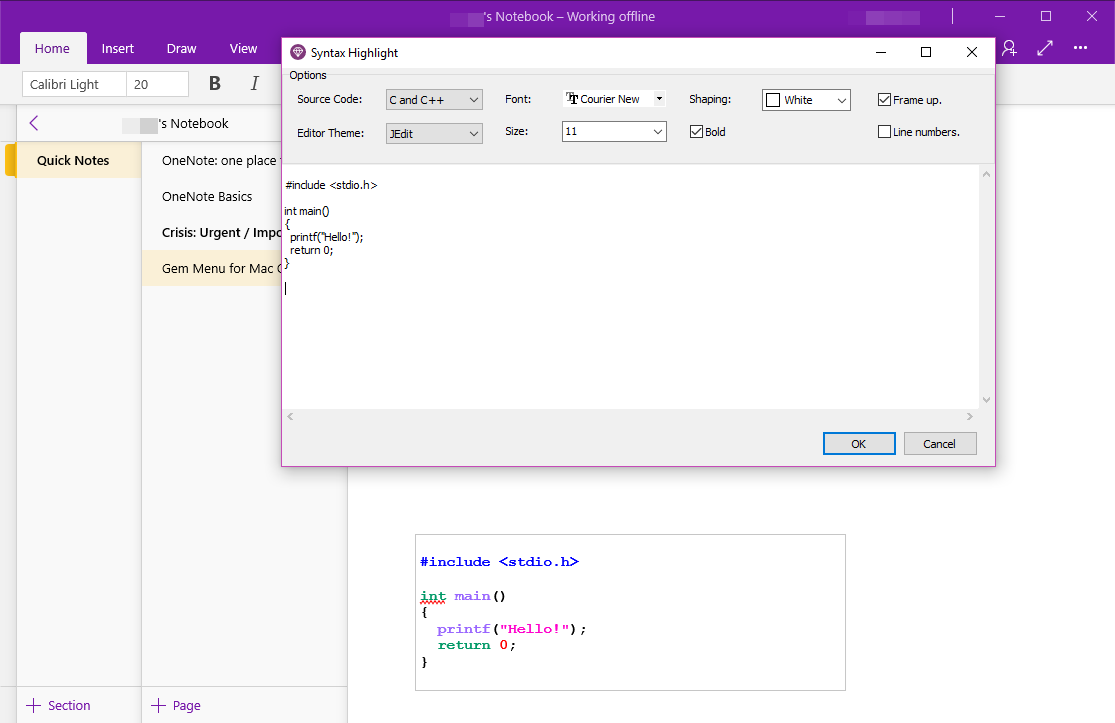Switch to the Draw ribbon tab
This screenshot has height=723, width=1115.
click(x=181, y=48)
